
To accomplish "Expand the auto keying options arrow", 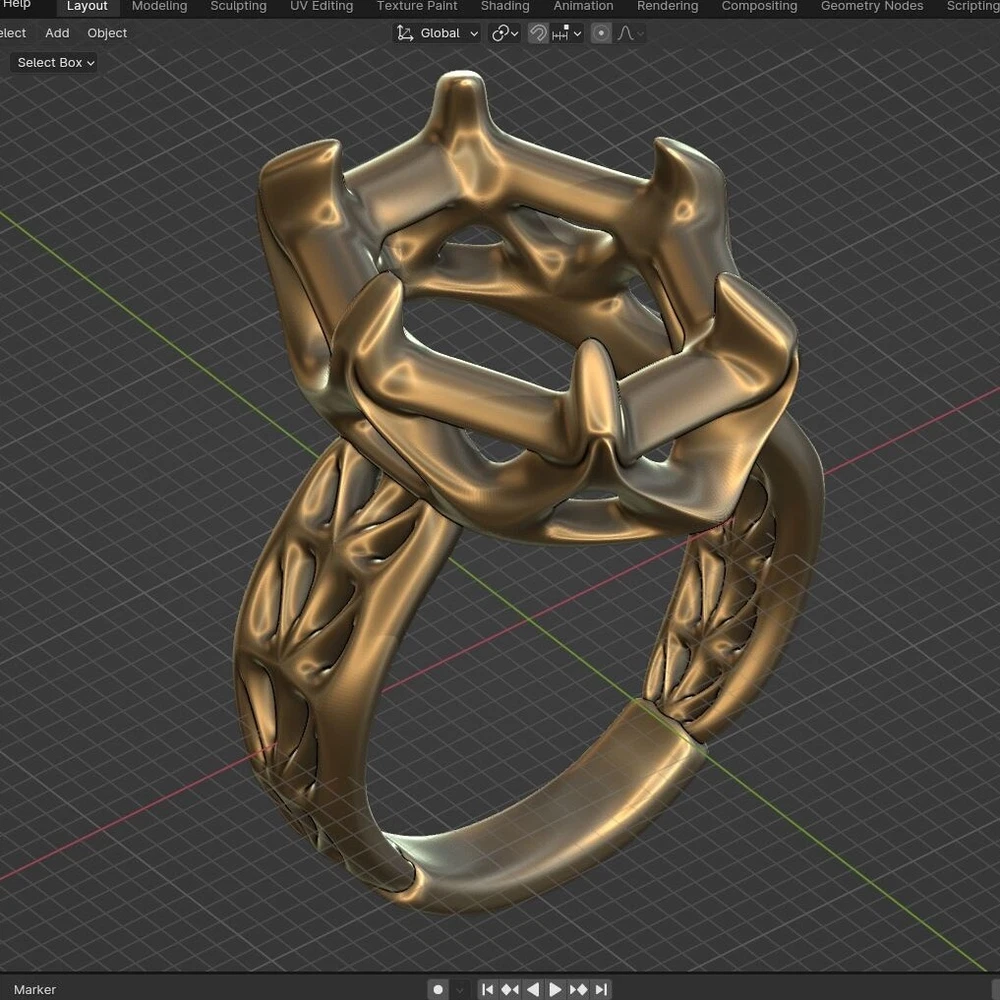I will [458, 989].
